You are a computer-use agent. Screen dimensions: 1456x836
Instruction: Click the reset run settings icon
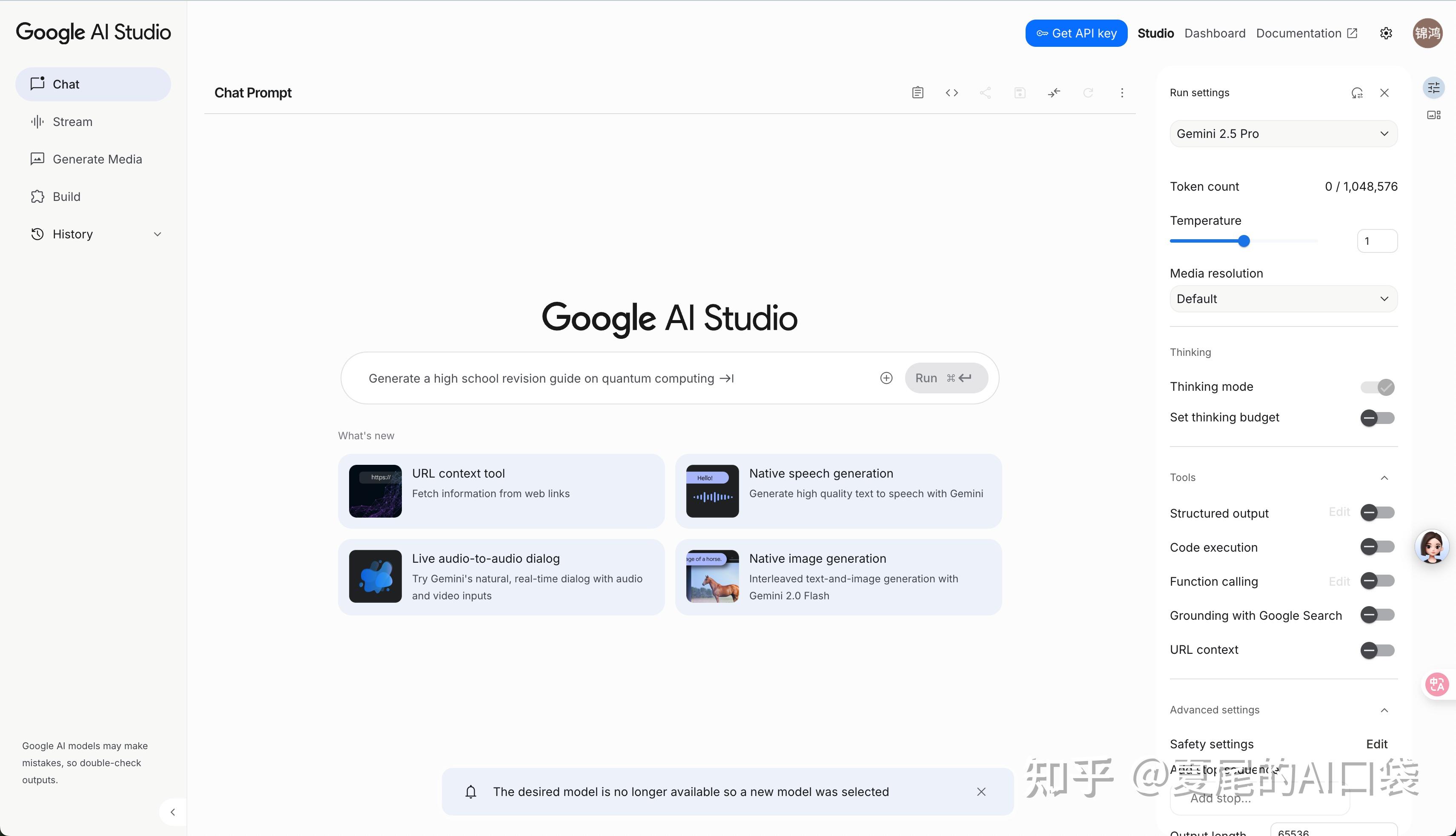point(1357,92)
